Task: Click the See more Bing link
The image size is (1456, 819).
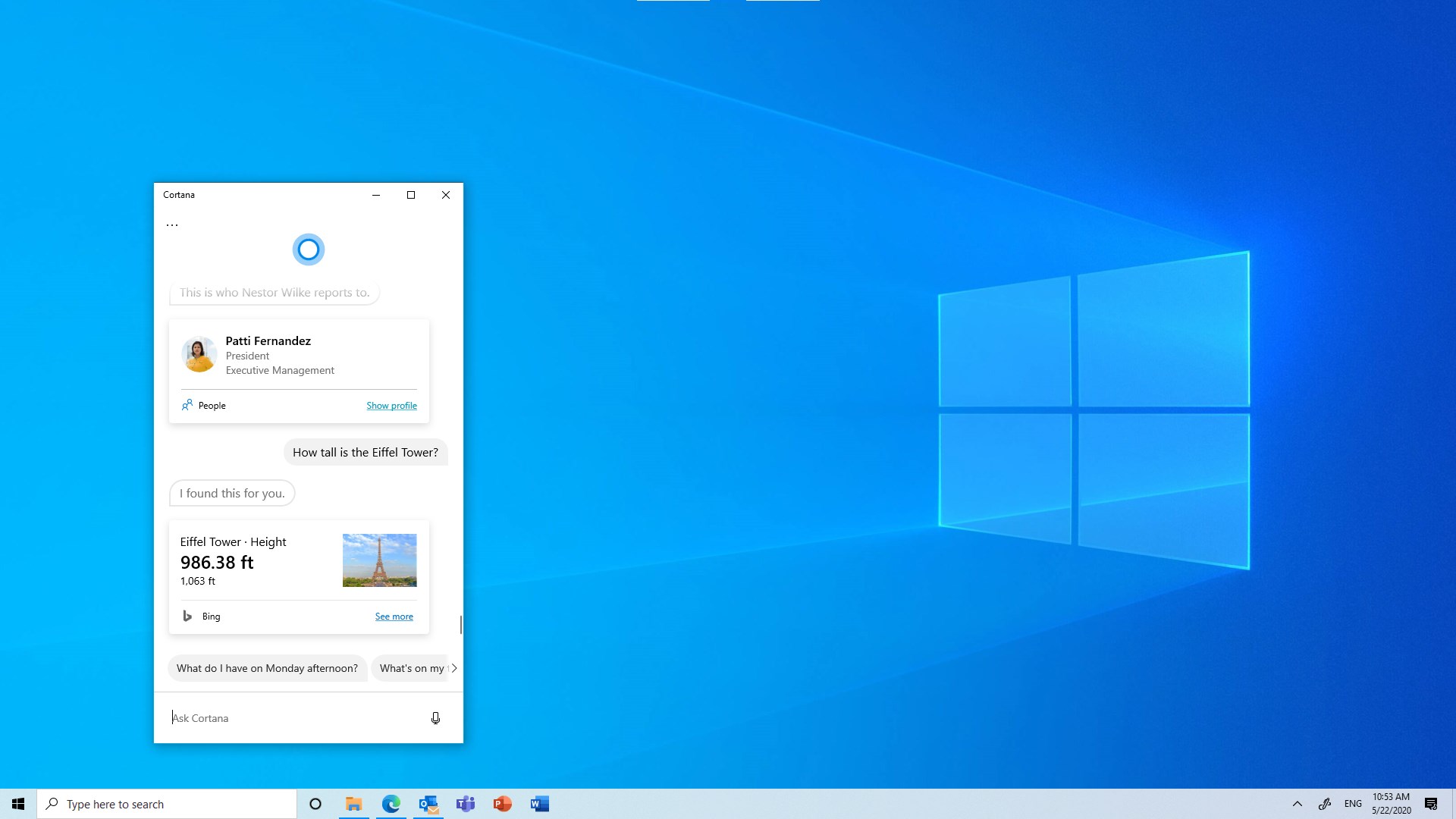Action: click(x=394, y=617)
